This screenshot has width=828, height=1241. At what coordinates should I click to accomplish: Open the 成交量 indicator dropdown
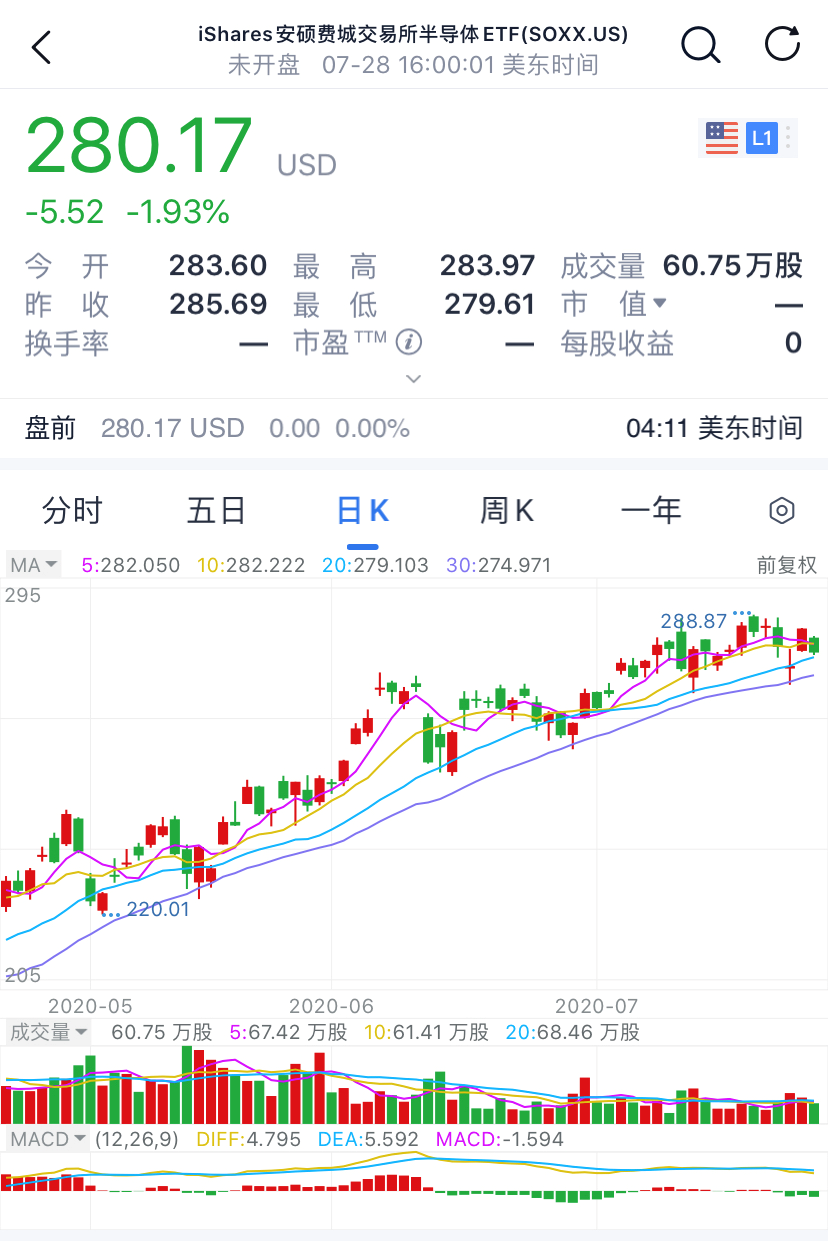pos(49,1032)
